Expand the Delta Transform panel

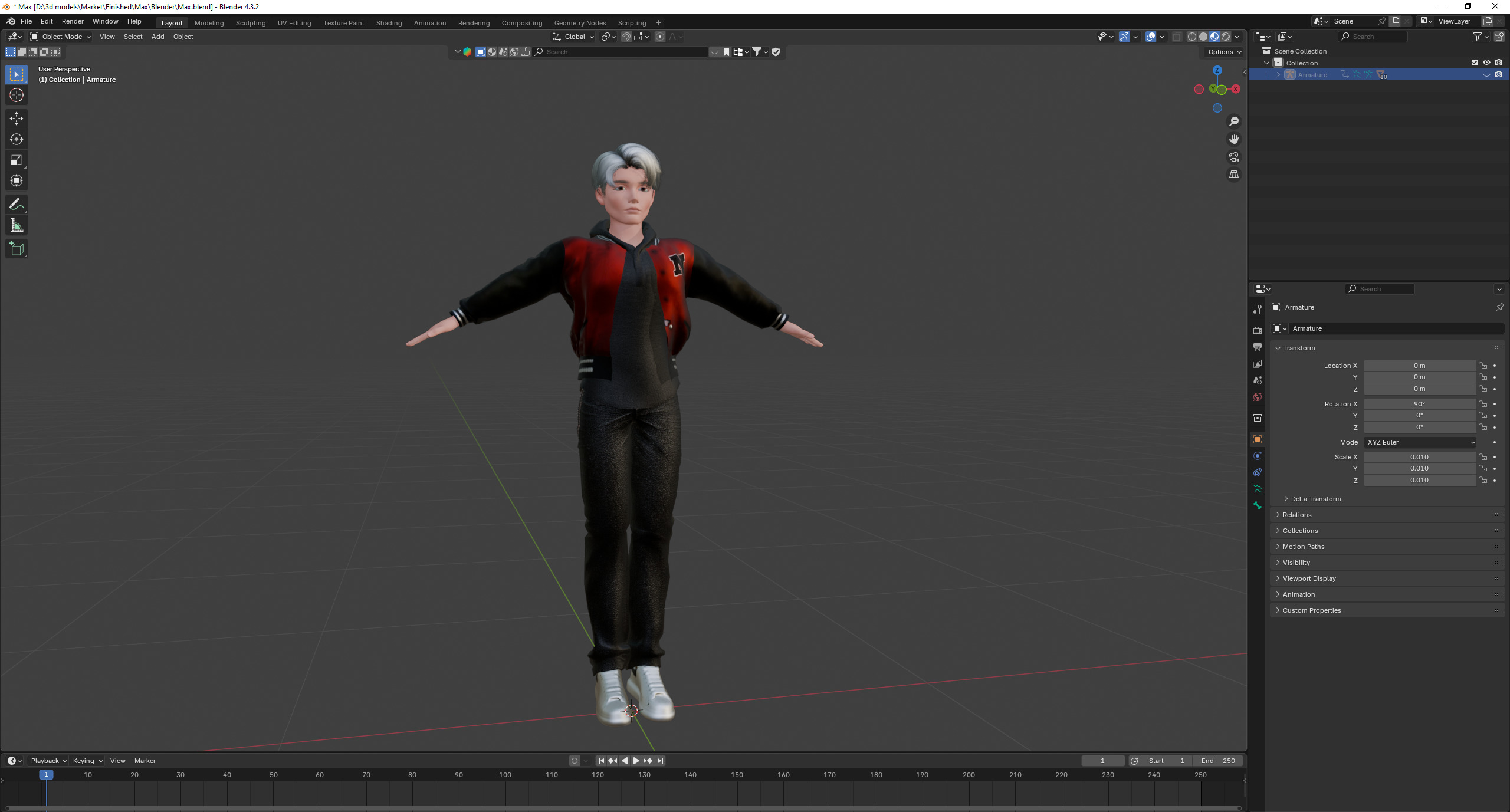click(1315, 499)
